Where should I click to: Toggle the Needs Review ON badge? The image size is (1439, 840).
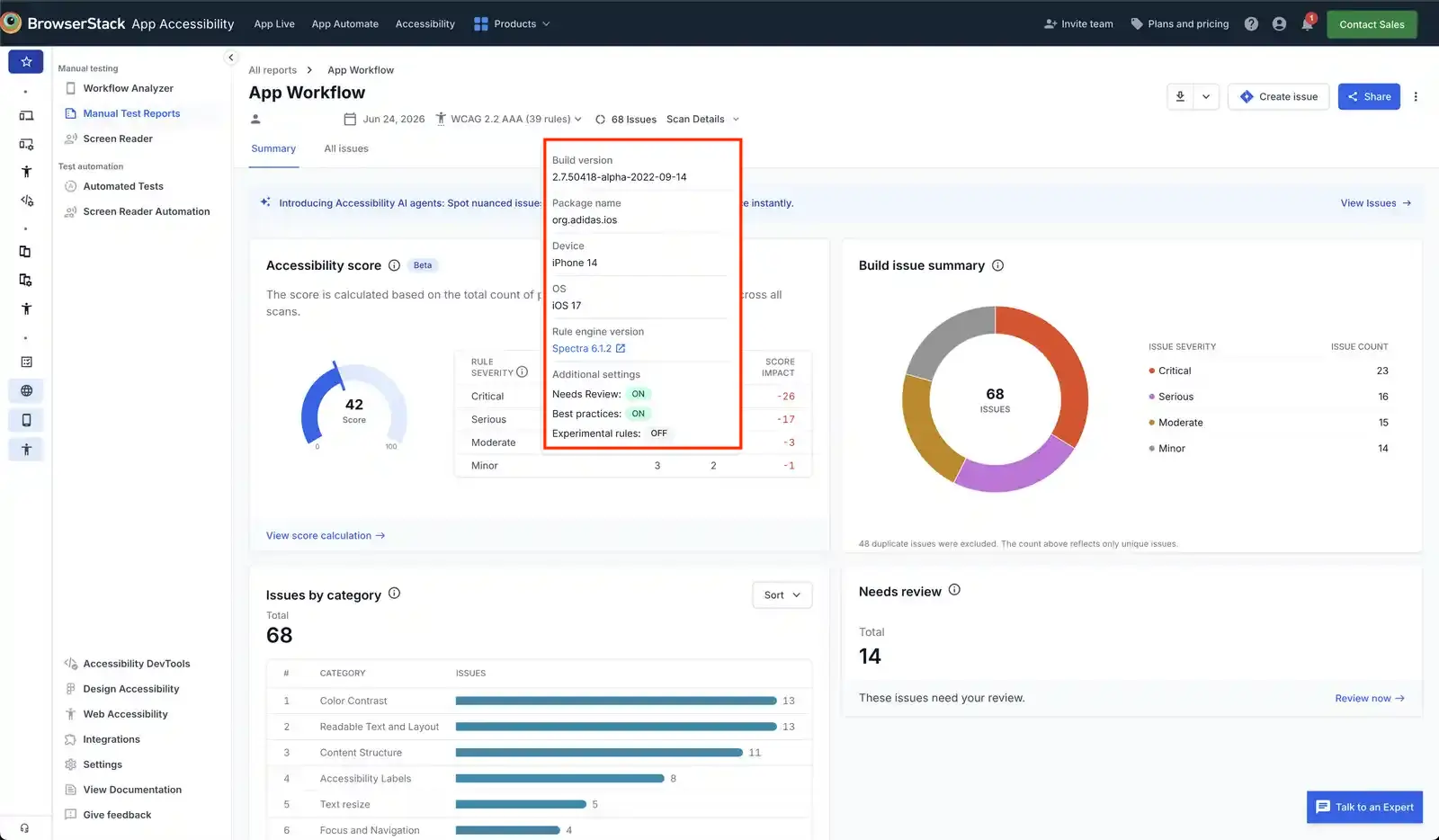(639, 394)
